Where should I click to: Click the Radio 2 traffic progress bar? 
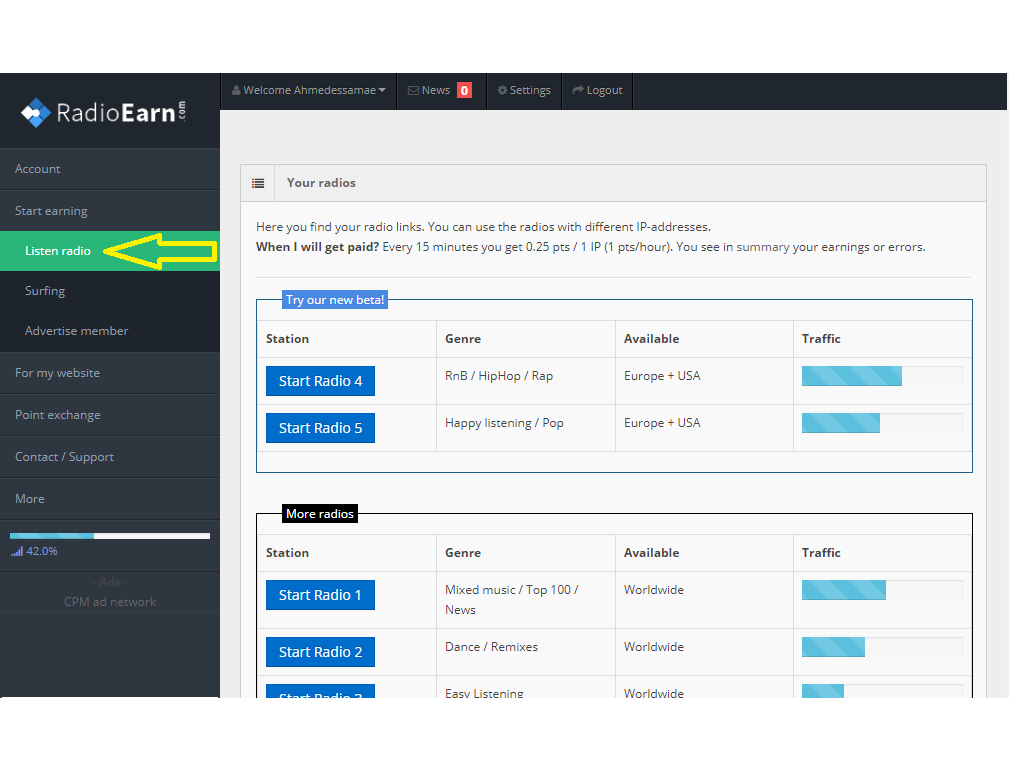pyautogui.click(x=882, y=647)
